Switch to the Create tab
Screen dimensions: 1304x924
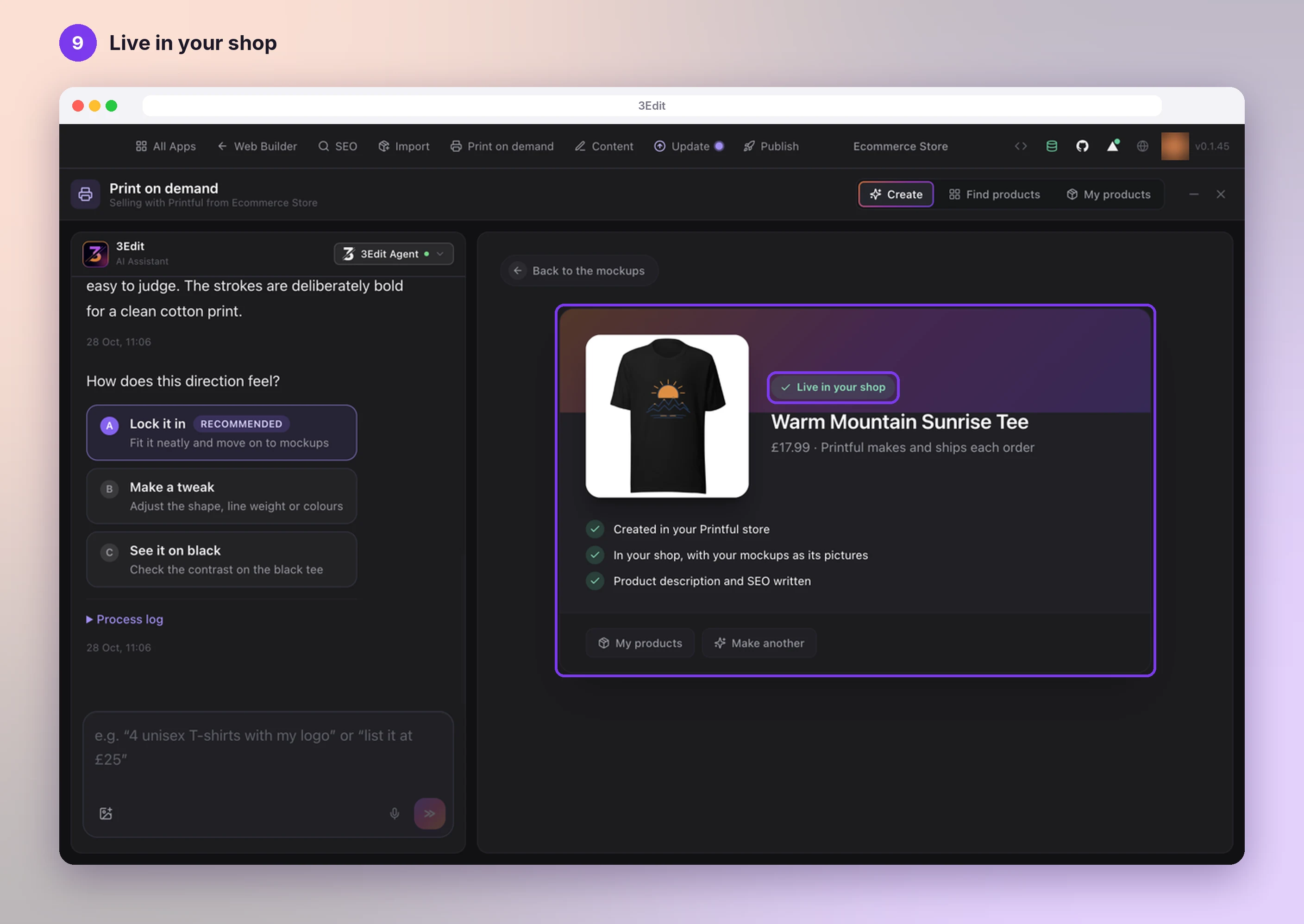895,194
